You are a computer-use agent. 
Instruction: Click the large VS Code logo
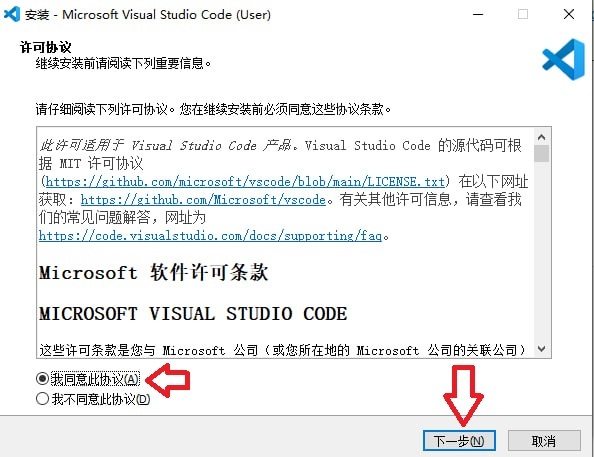pos(563,59)
